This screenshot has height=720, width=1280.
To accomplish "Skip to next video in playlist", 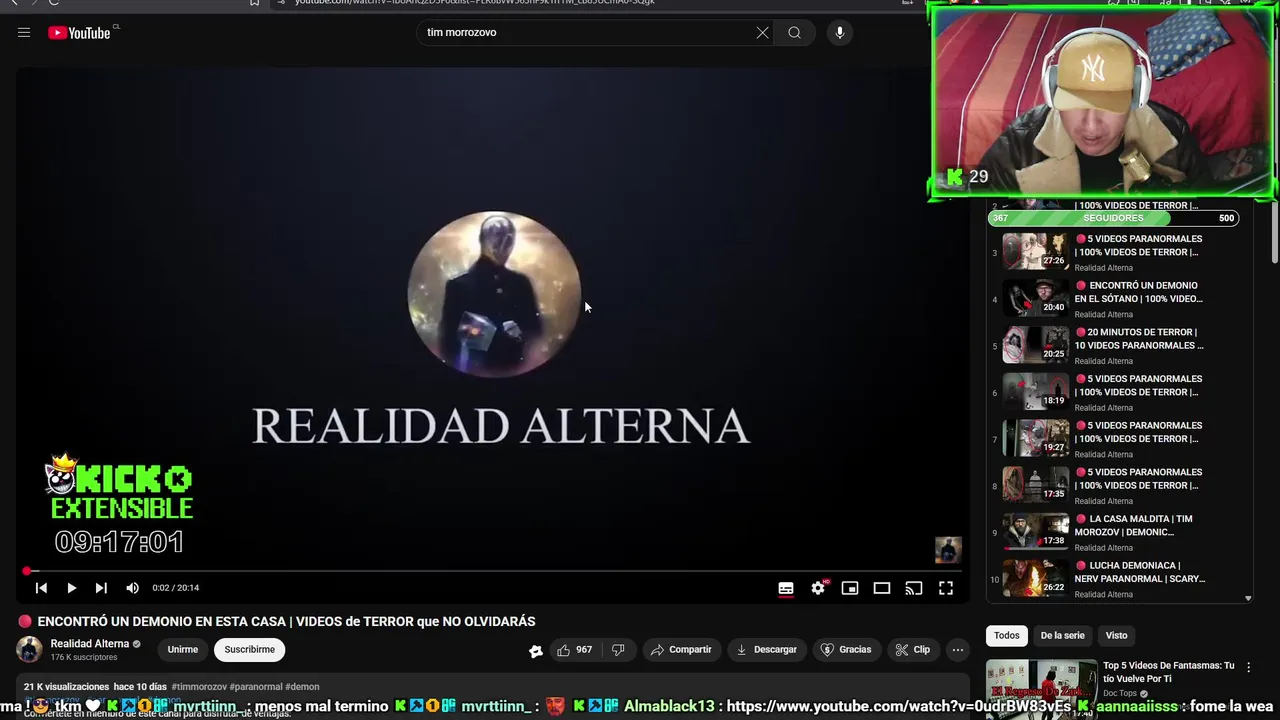I will tap(101, 588).
